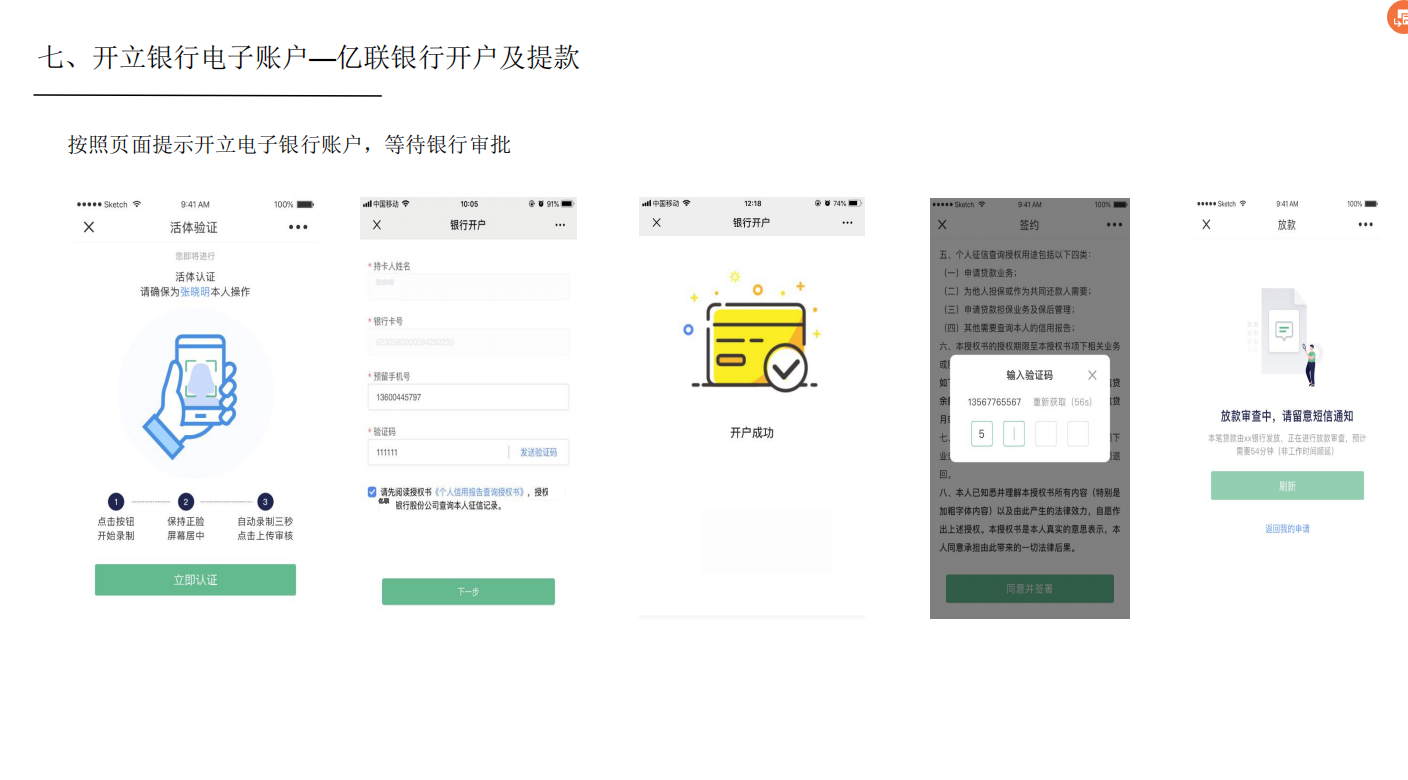
Task: Open the 个人信用报告查询授权书 link
Action: pyautogui.click(x=479, y=492)
